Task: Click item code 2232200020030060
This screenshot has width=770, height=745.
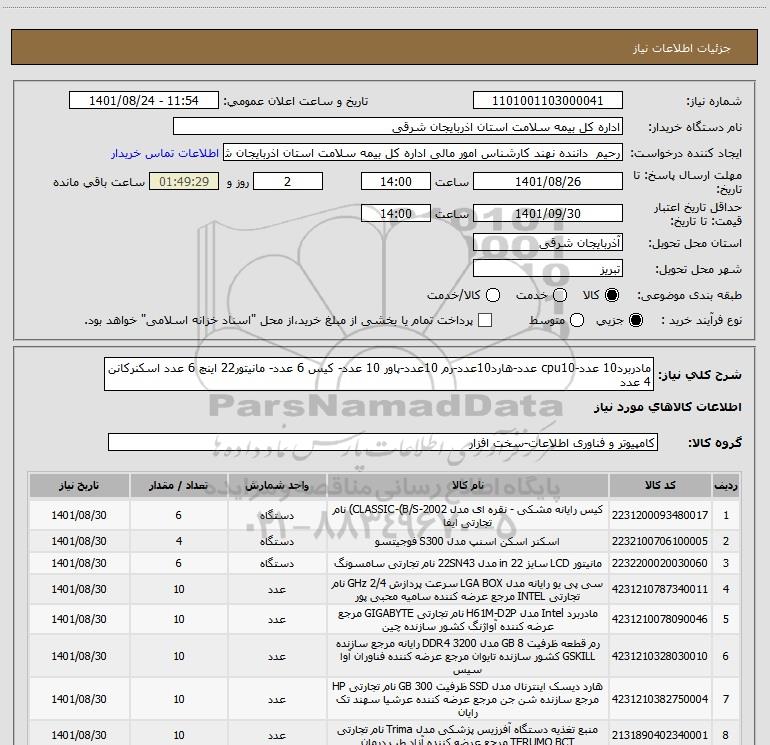Action: click(660, 563)
